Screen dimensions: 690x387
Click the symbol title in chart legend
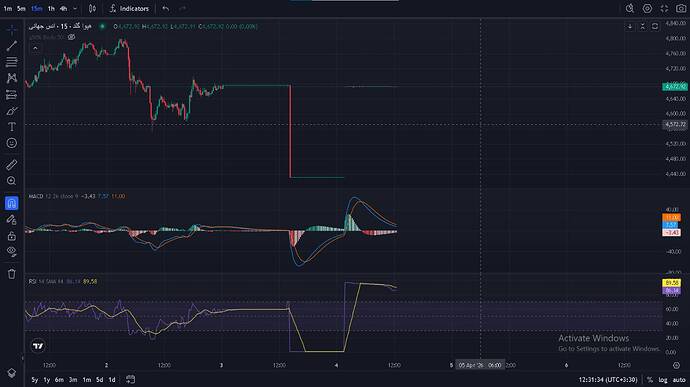60,26
